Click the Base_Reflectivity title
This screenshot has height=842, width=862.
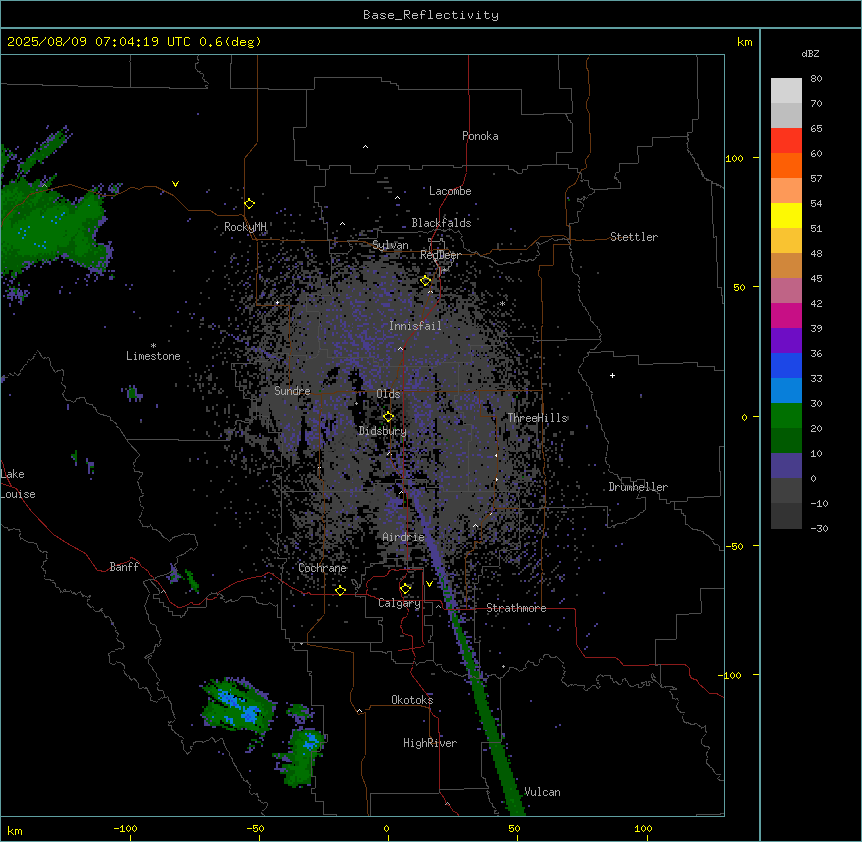coord(431,15)
